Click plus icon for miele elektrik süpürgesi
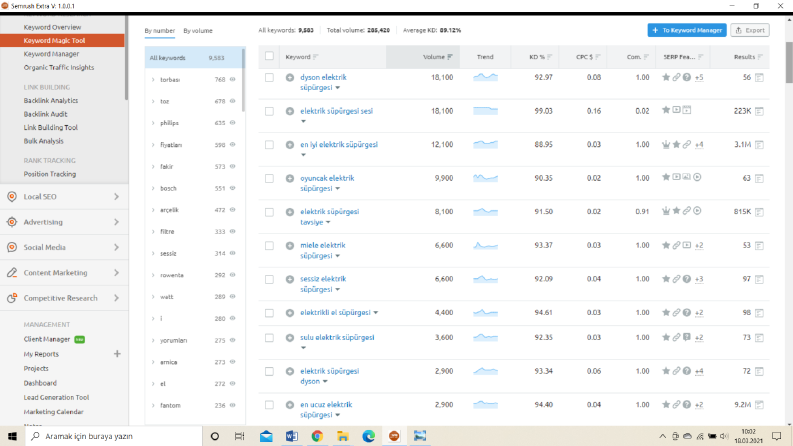The height and width of the screenshot is (446, 793). pos(290,246)
